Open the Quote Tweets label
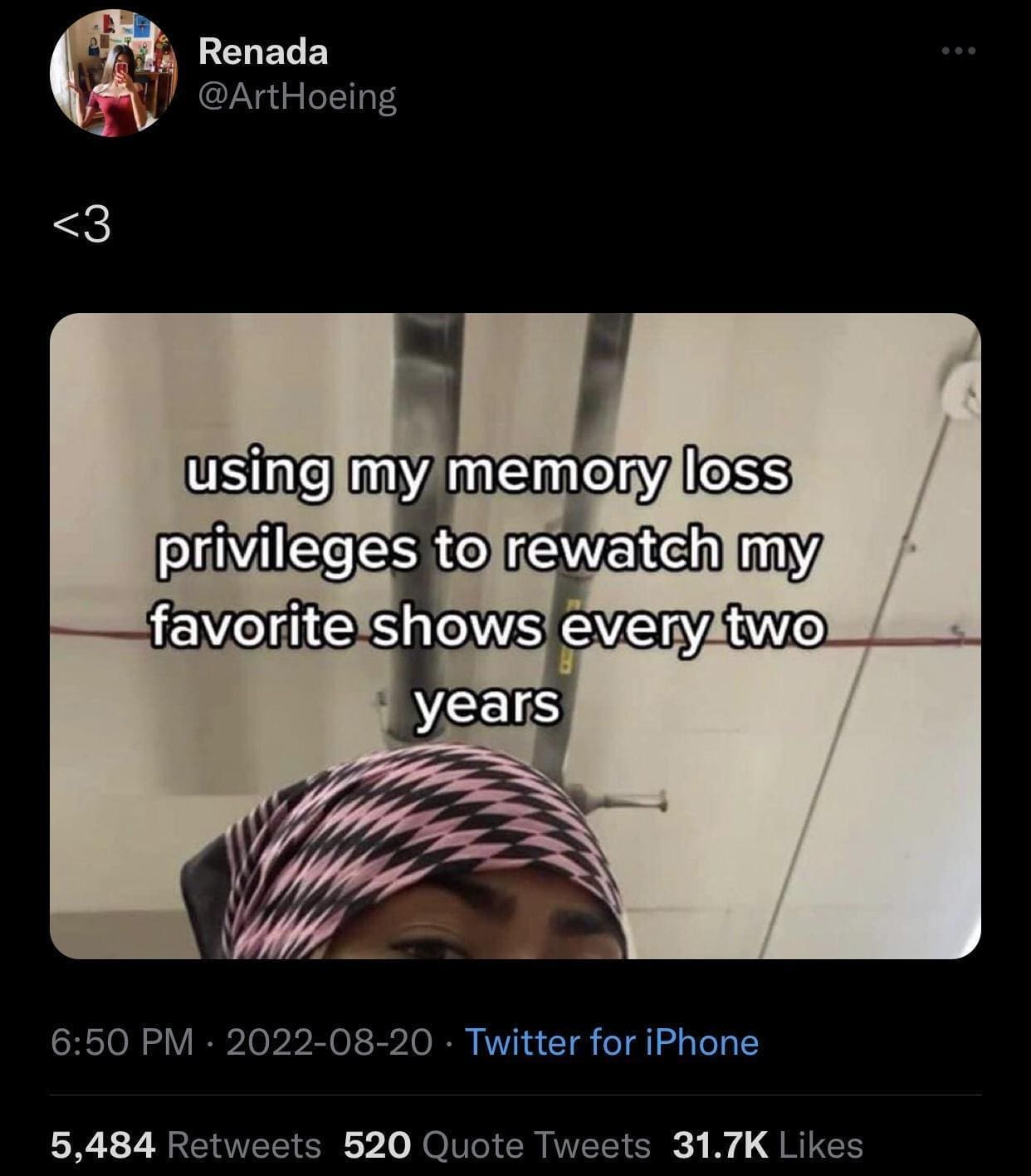This screenshot has height=1176, width=1031. [x=537, y=1145]
